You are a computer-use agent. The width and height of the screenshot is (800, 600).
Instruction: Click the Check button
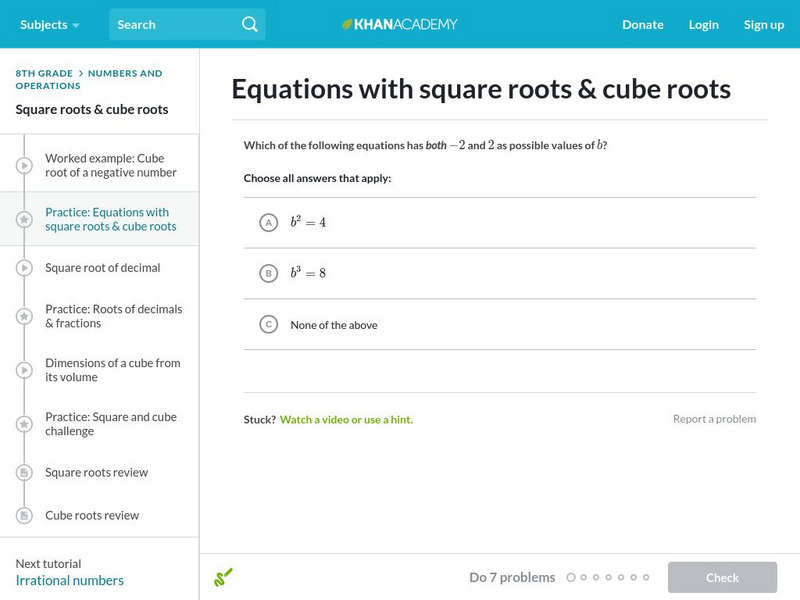[722, 577]
